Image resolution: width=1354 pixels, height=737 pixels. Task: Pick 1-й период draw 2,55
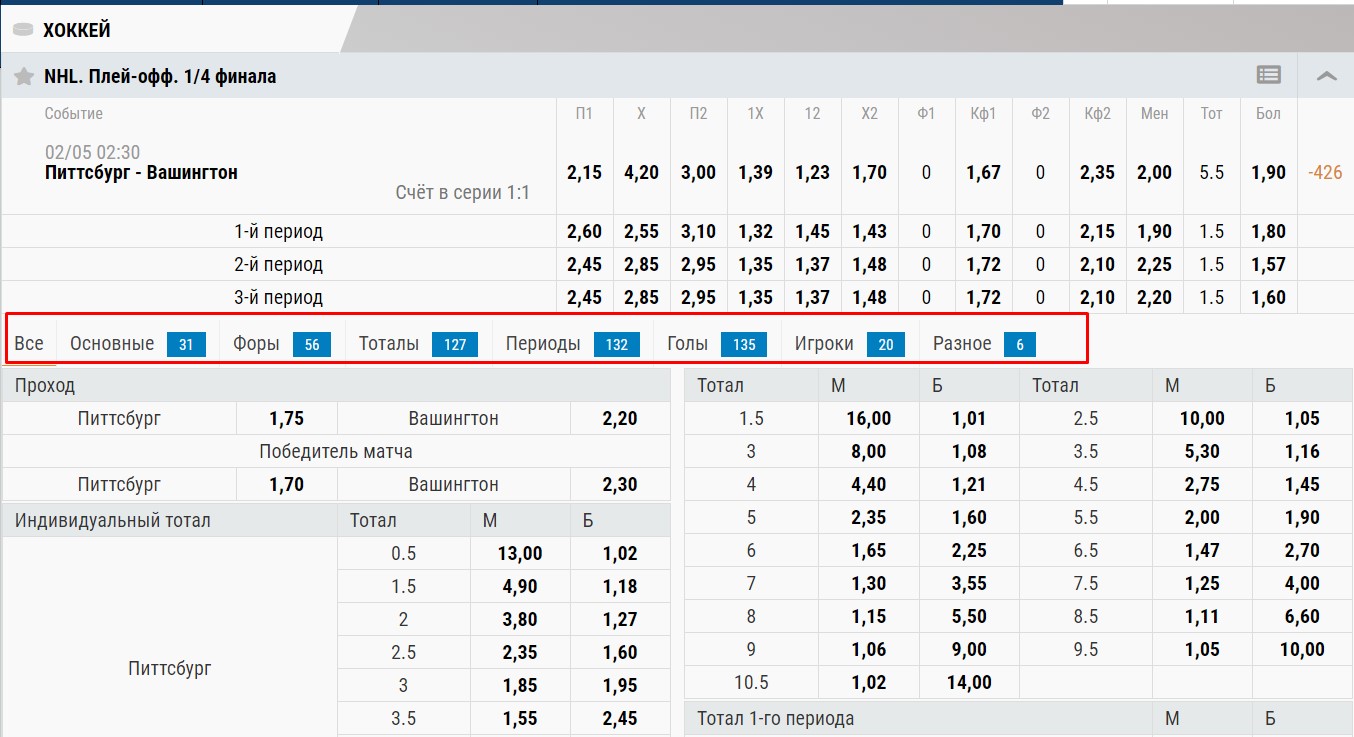641,231
